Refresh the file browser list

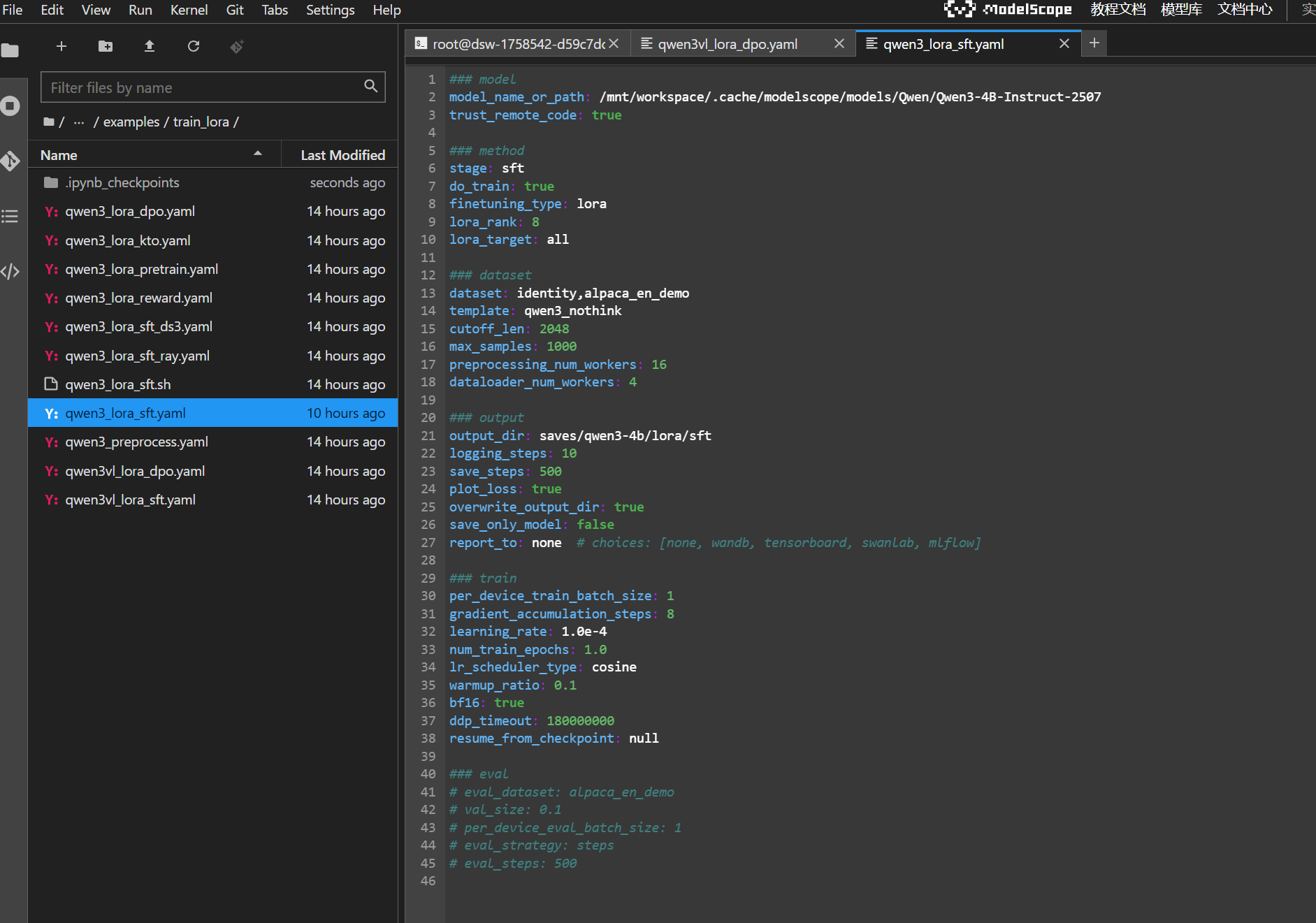(194, 46)
